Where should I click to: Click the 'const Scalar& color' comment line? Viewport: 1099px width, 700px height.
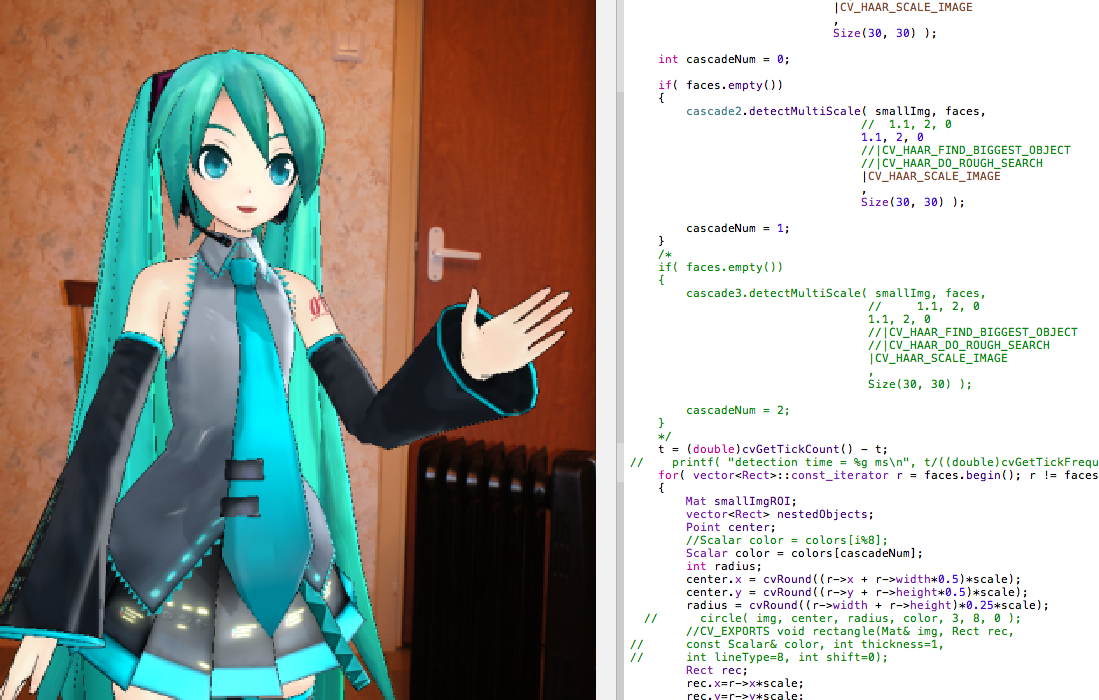[786, 645]
